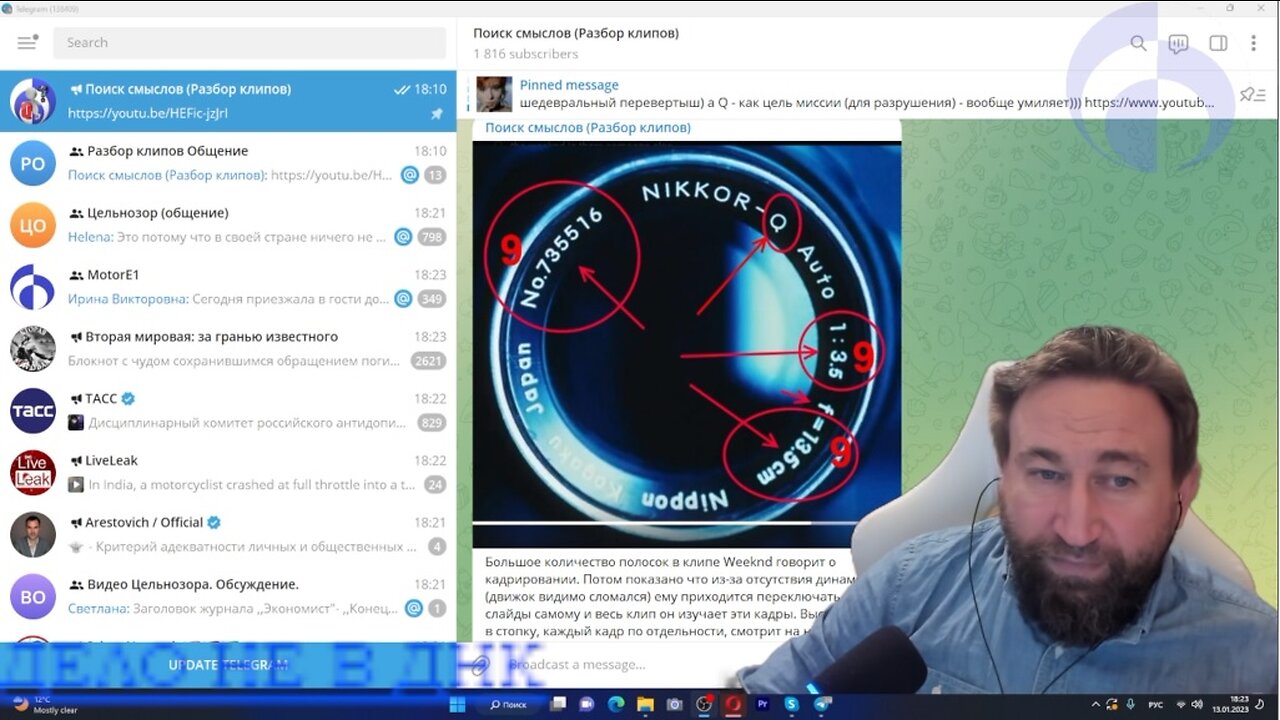This screenshot has width=1280, height=720.
Task: Click mention badge in MotorE1 row
Action: [403, 299]
